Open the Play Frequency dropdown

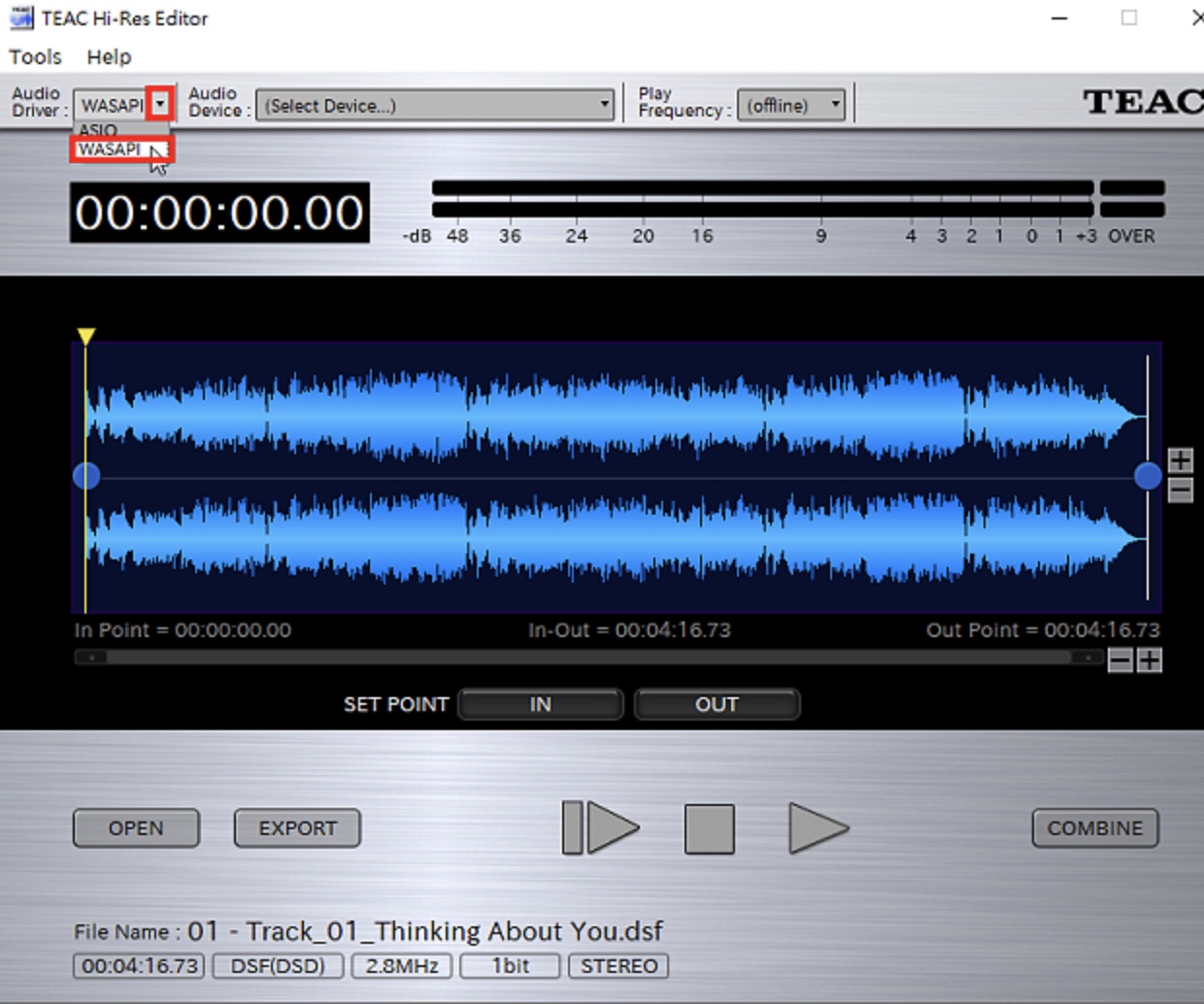pyautogui.click(x=790, y=105)
